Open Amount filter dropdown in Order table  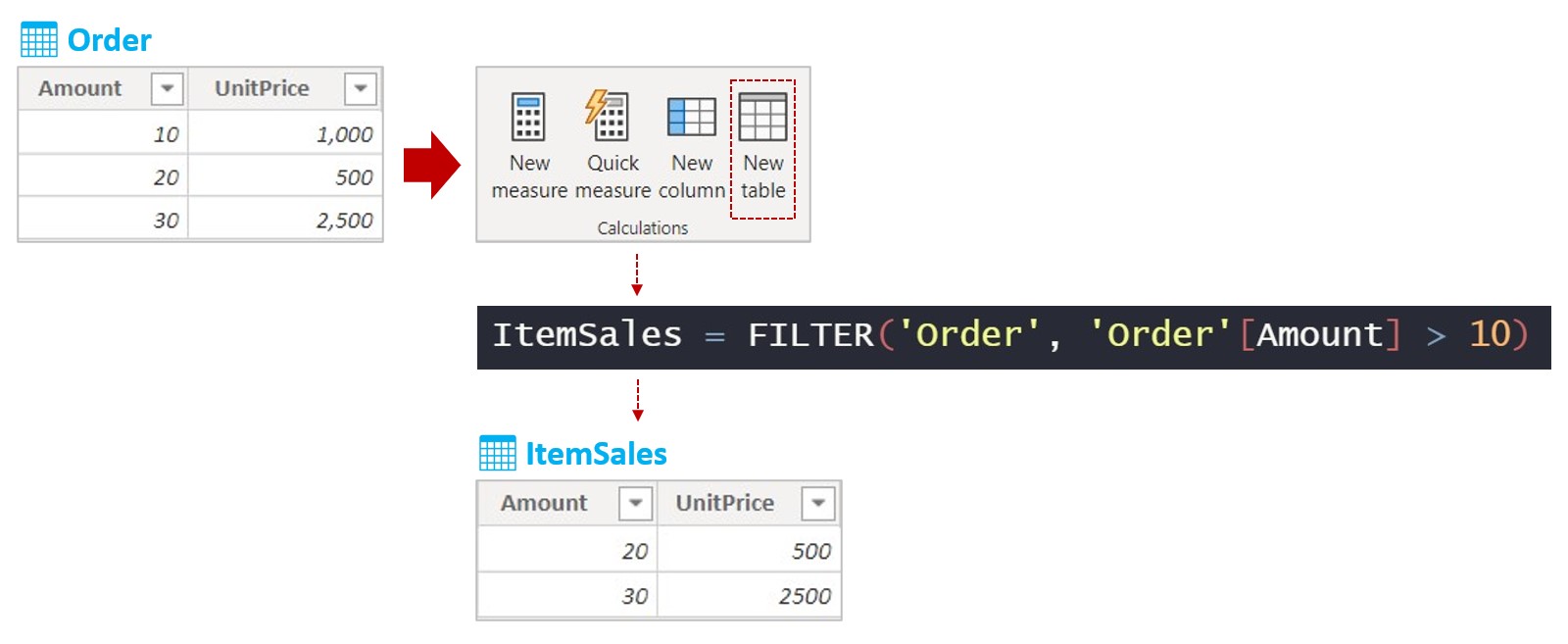pyautogui.click(x=168, y=88)
